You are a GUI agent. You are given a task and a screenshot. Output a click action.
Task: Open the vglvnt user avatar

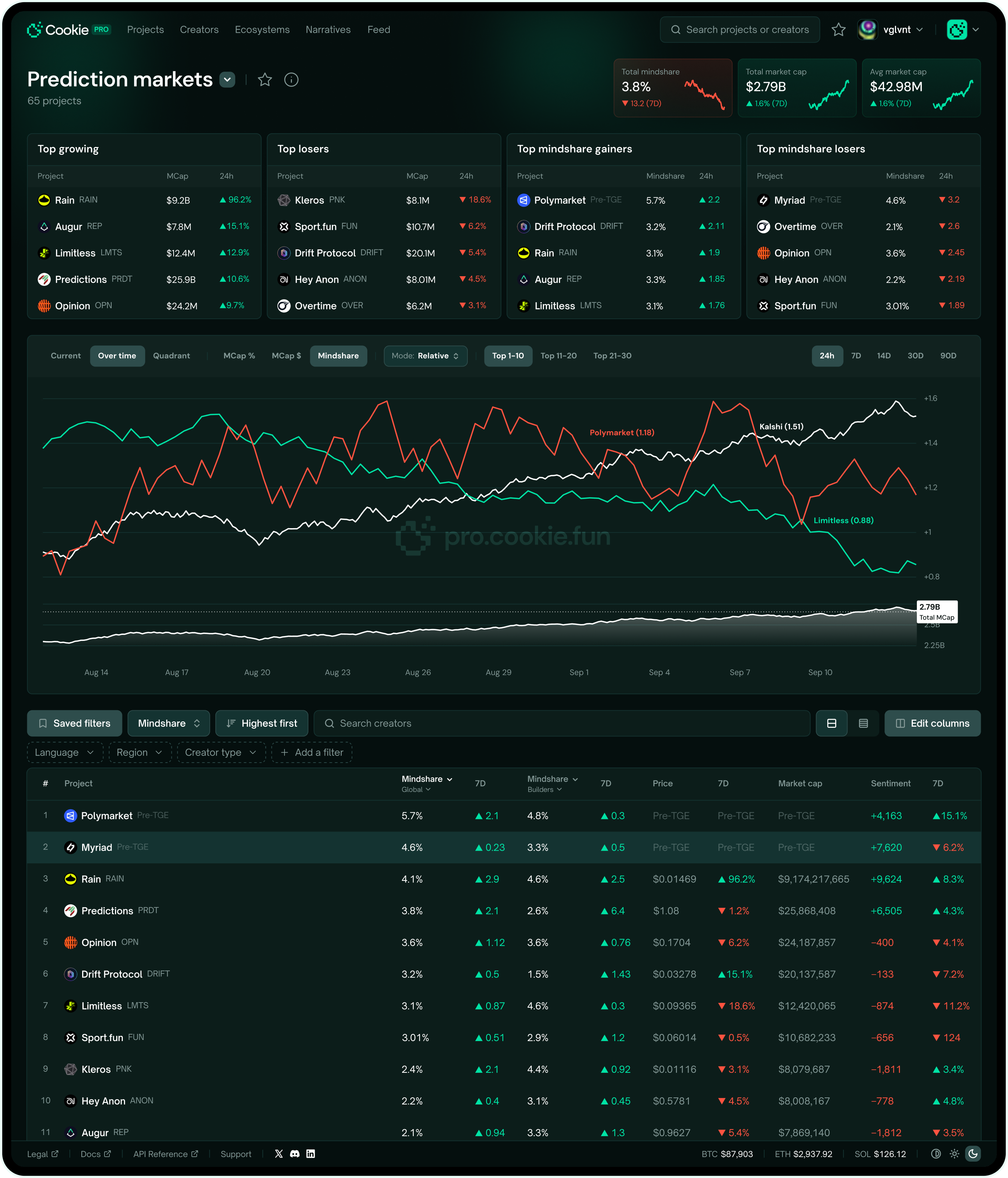(x=867, y=29)
